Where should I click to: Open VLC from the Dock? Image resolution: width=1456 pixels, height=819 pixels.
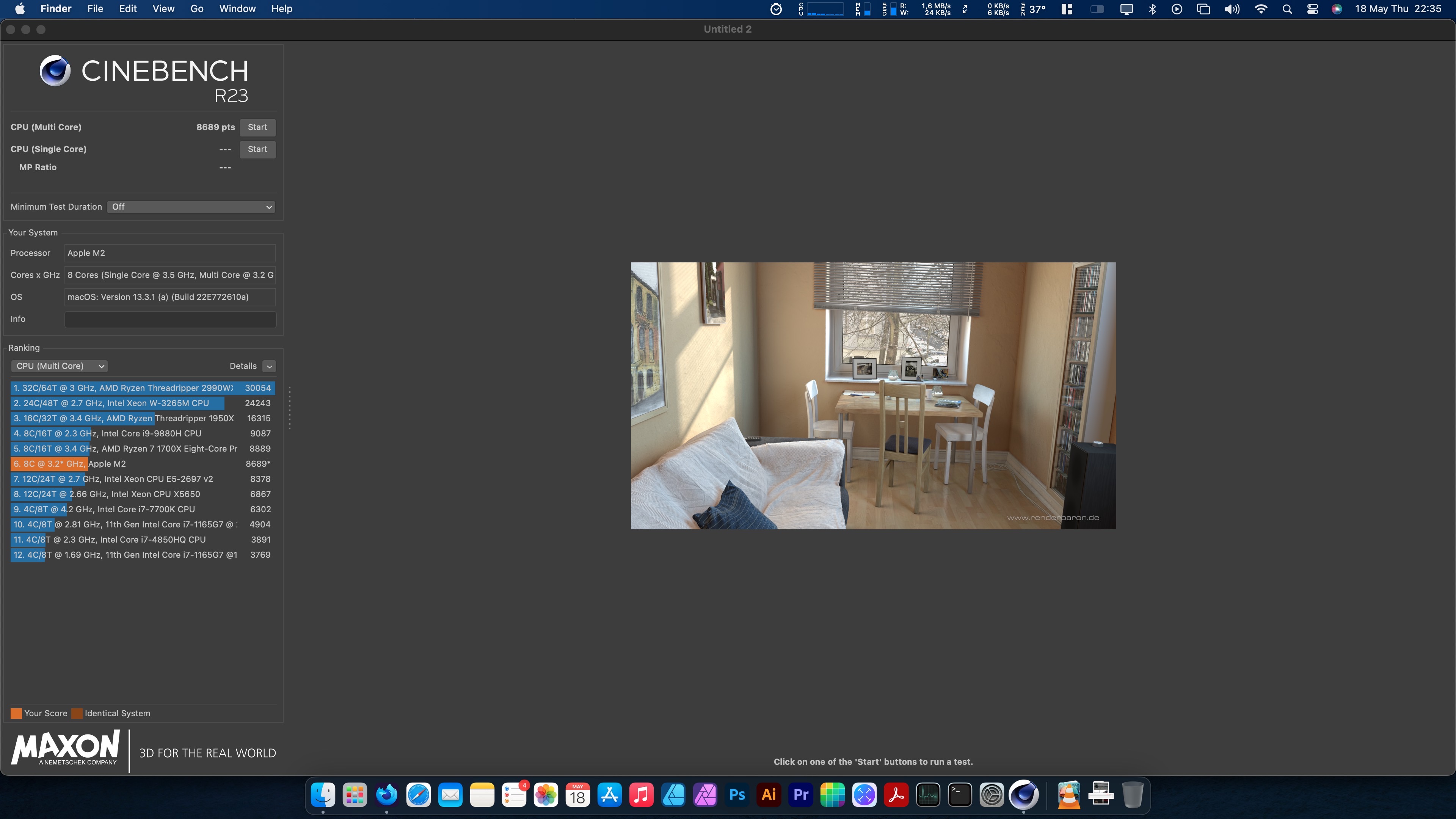tap(1069, 795)
